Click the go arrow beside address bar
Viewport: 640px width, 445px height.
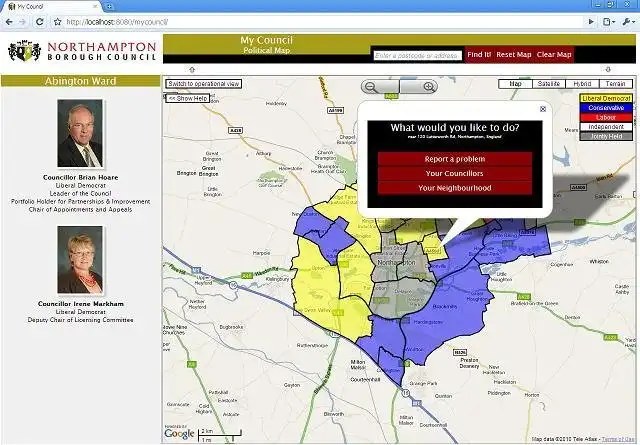pyautogui.click(x=591, y=22)
